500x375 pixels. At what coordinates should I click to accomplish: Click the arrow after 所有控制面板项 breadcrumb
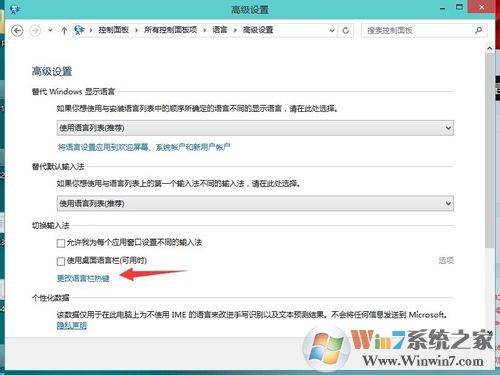205,30
